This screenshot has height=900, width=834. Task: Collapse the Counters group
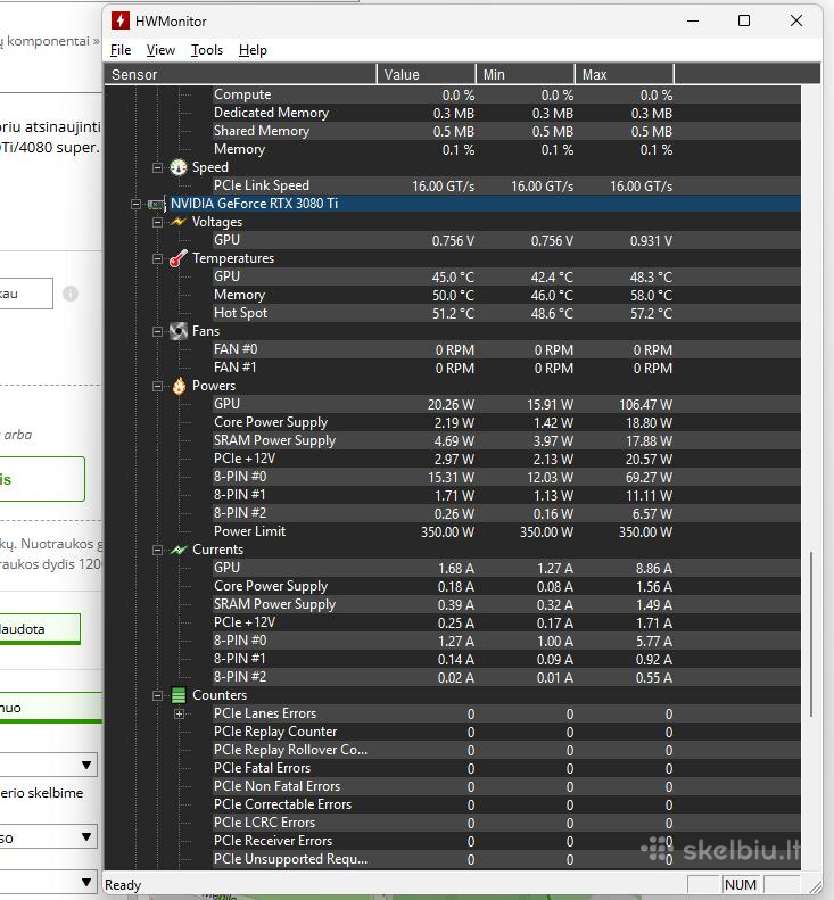pyautogui.click(x=157, y=696)
